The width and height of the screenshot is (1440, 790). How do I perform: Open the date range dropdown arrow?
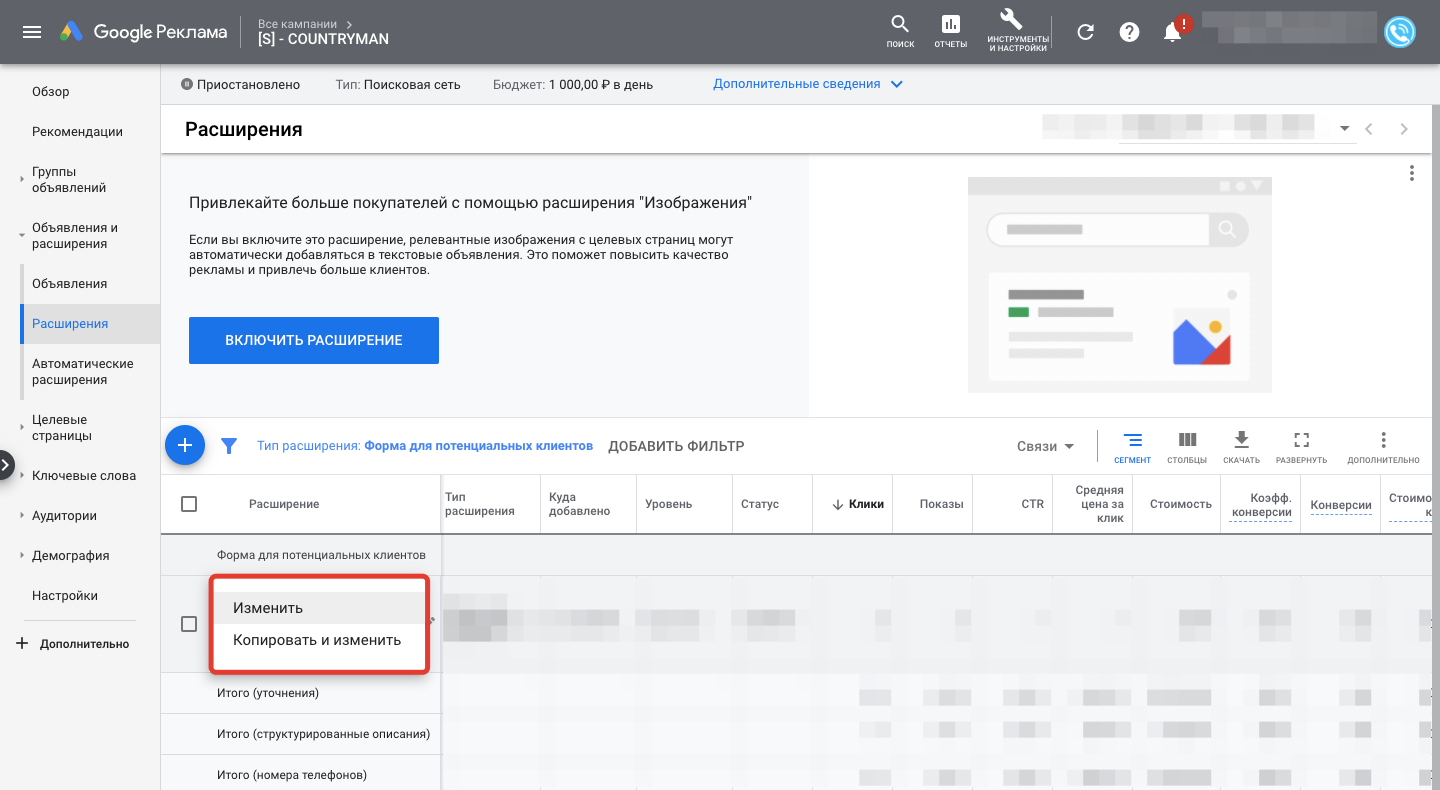(1344, 129)
